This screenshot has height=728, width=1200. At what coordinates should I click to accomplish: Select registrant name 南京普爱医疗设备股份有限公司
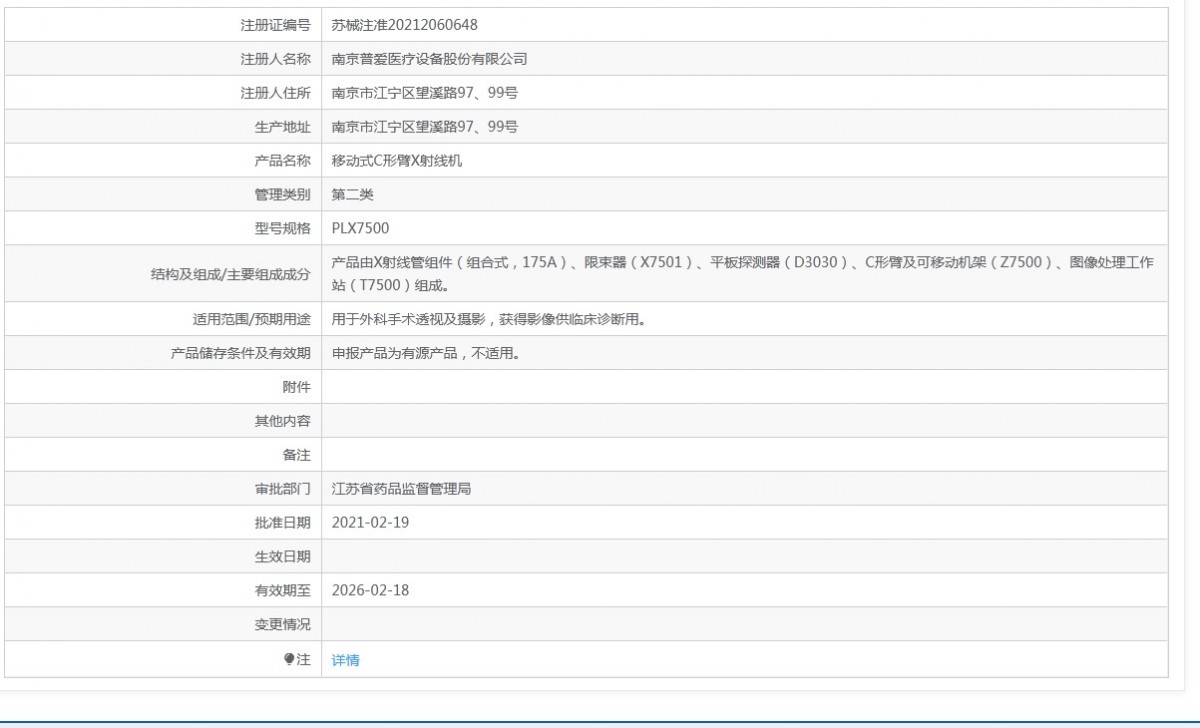point(429,59)
